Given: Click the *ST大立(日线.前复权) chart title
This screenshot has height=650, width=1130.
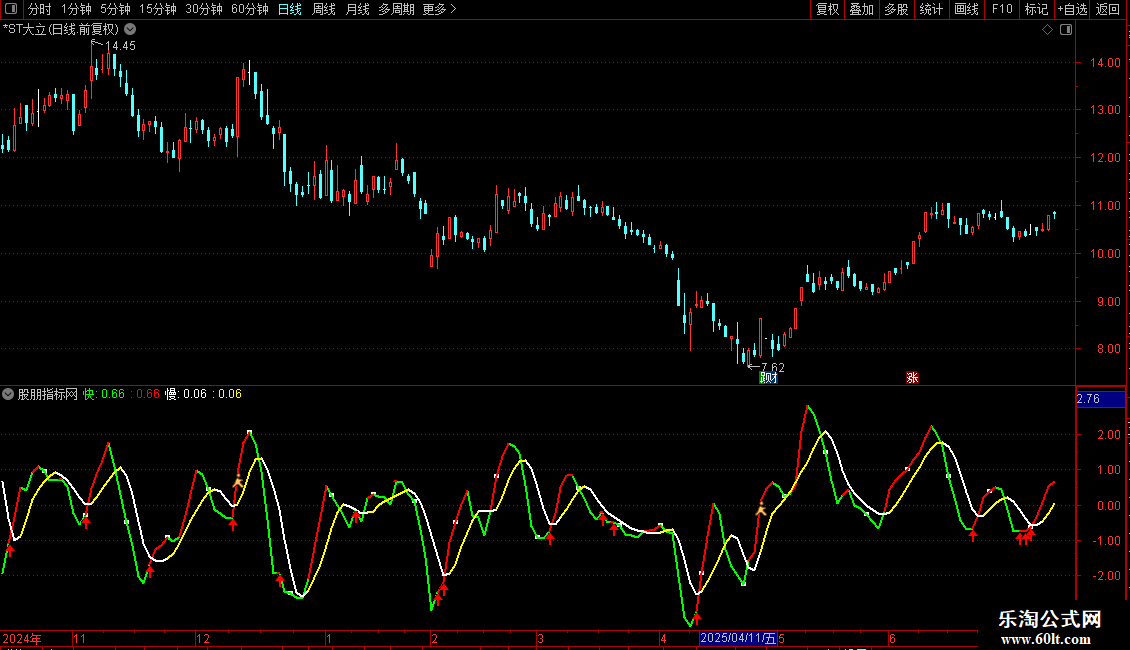Looking at the screenshot, I should point(61,30).
